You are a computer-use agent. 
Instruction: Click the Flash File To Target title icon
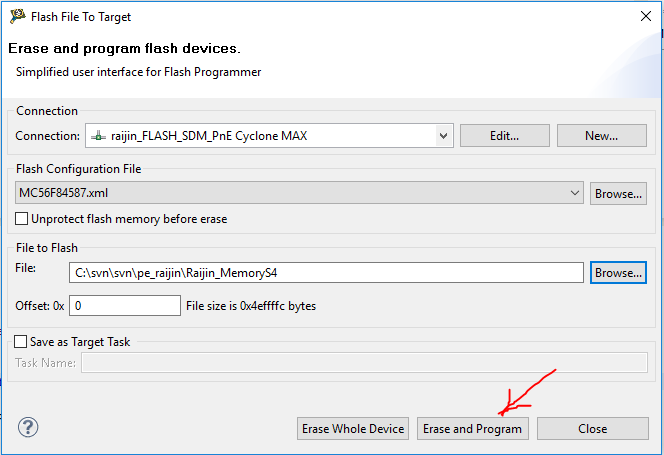pos(19,16)
